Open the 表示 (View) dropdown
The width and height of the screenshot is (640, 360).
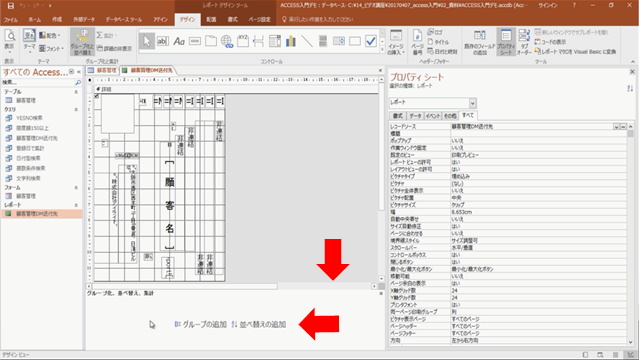[9, 52]
